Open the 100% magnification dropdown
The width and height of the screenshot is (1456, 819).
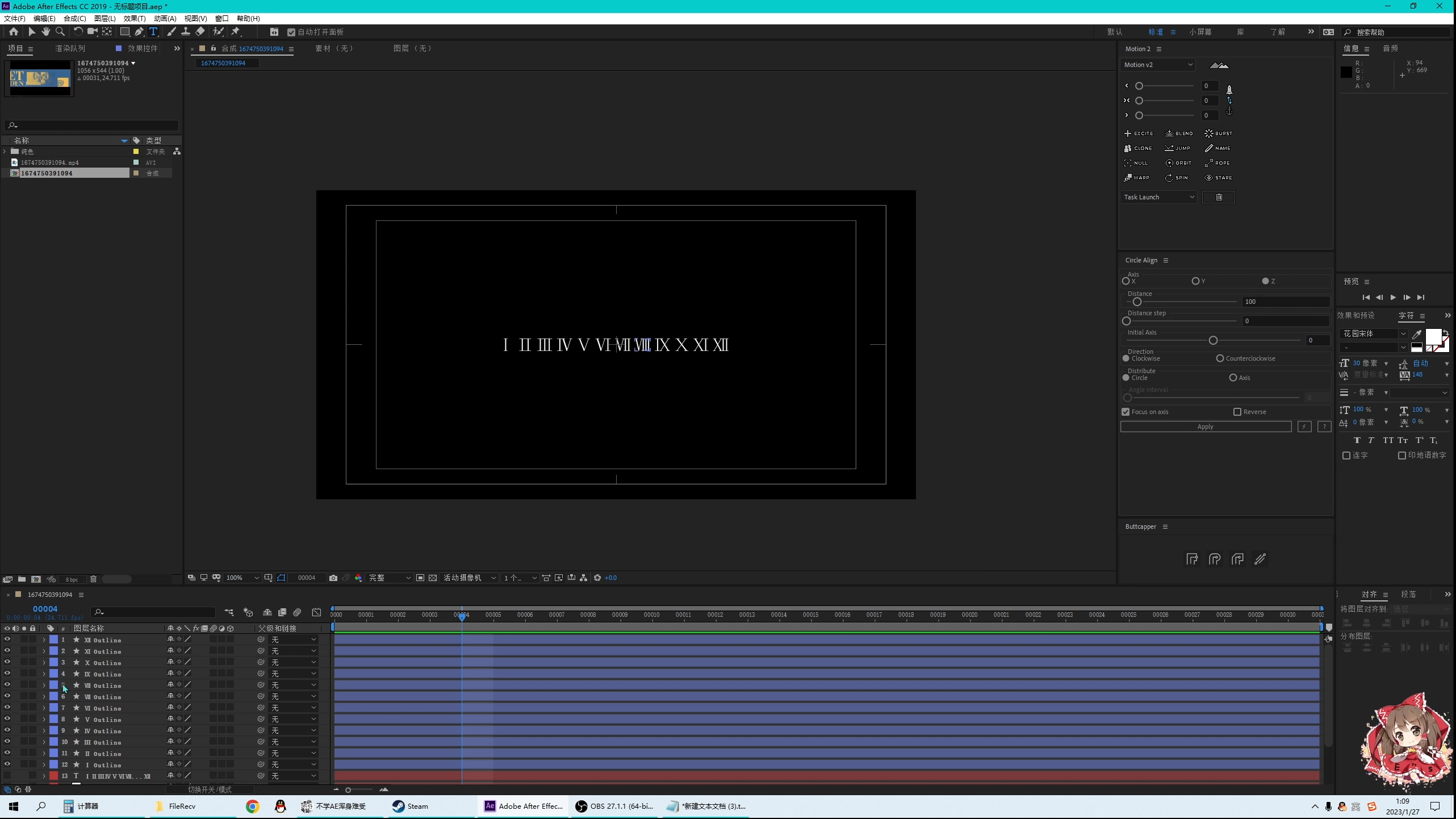coord(242,578)
